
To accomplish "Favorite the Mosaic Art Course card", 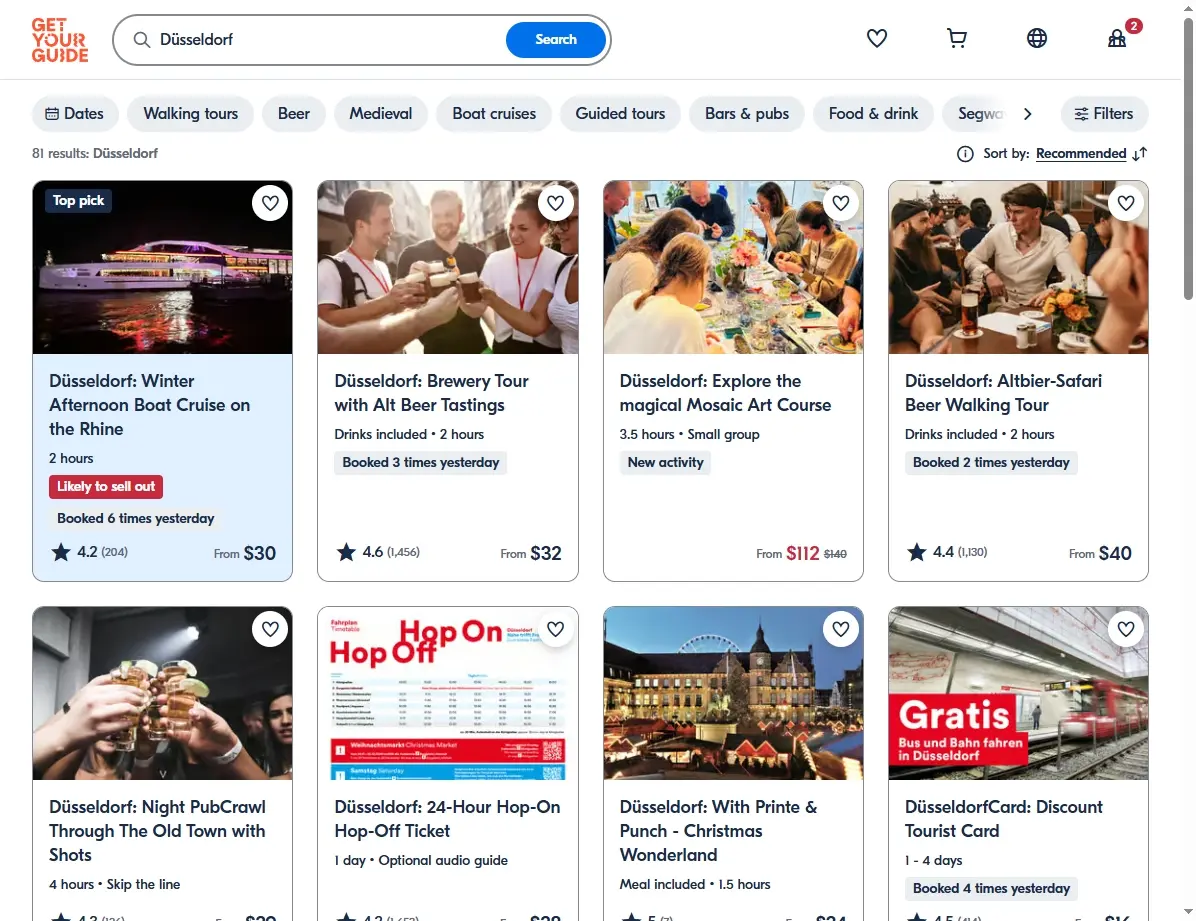I will coord(841,203).
